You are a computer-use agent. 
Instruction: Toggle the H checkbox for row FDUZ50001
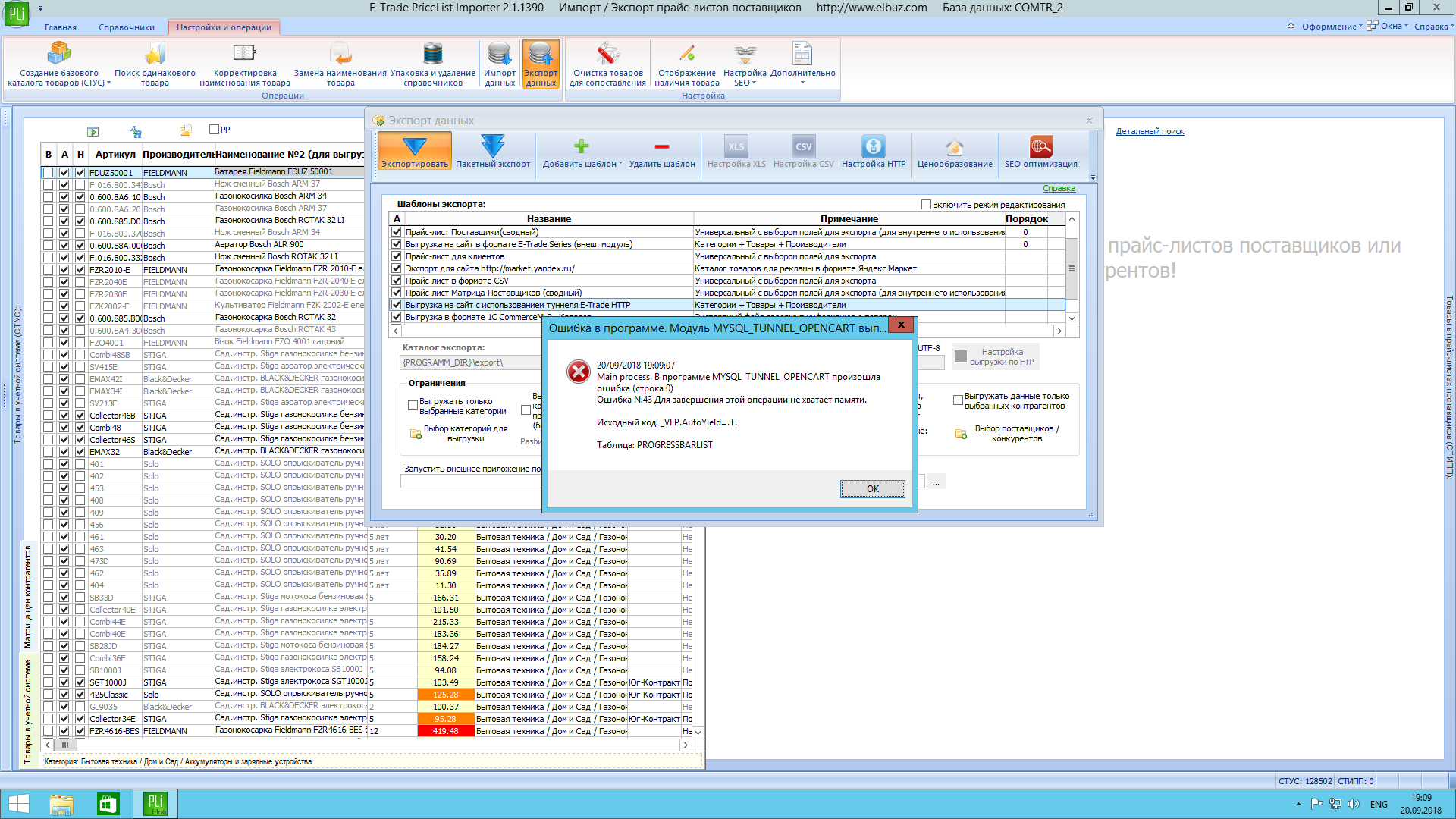click(x=80, y=173)
